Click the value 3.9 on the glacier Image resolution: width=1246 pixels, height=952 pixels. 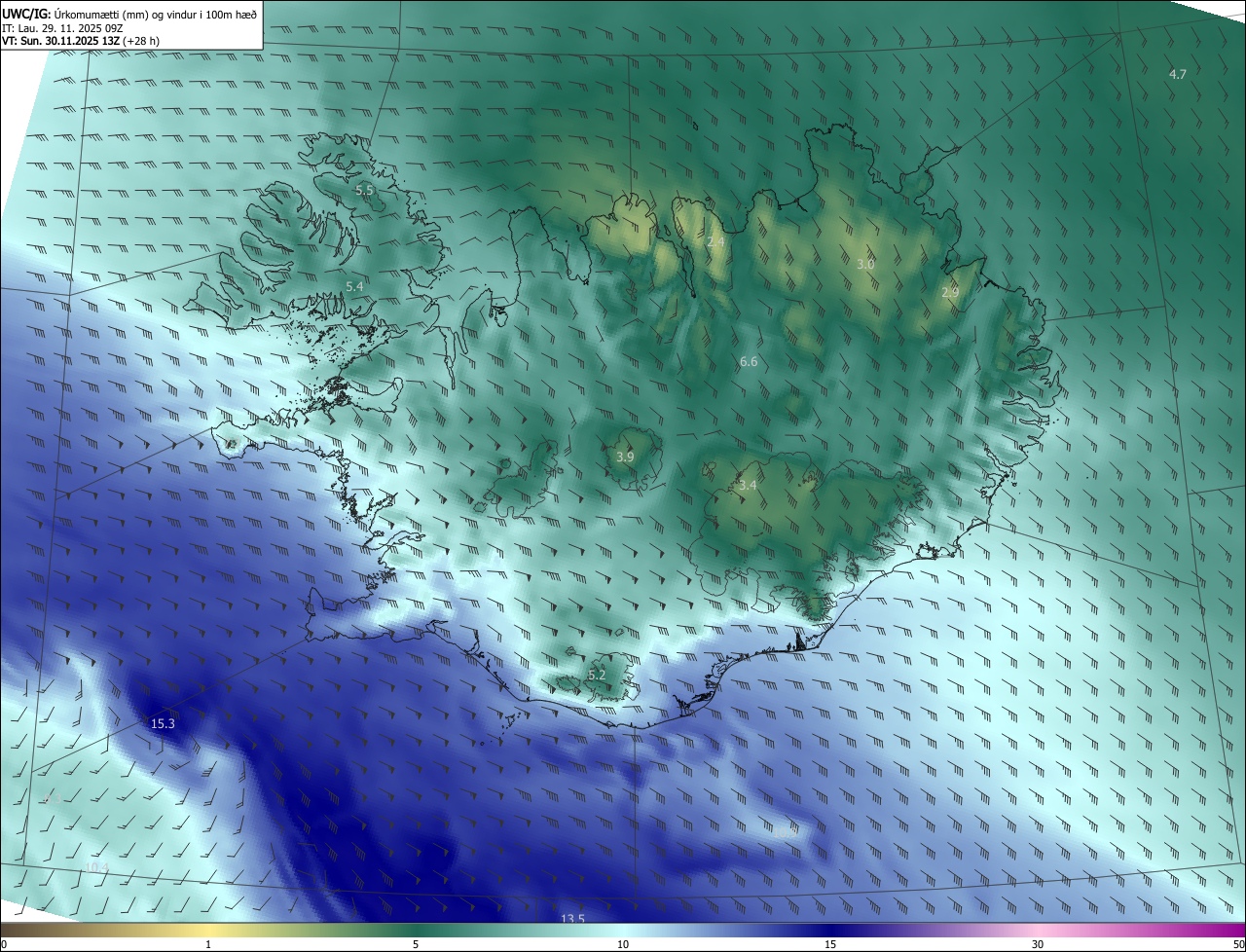625,457
